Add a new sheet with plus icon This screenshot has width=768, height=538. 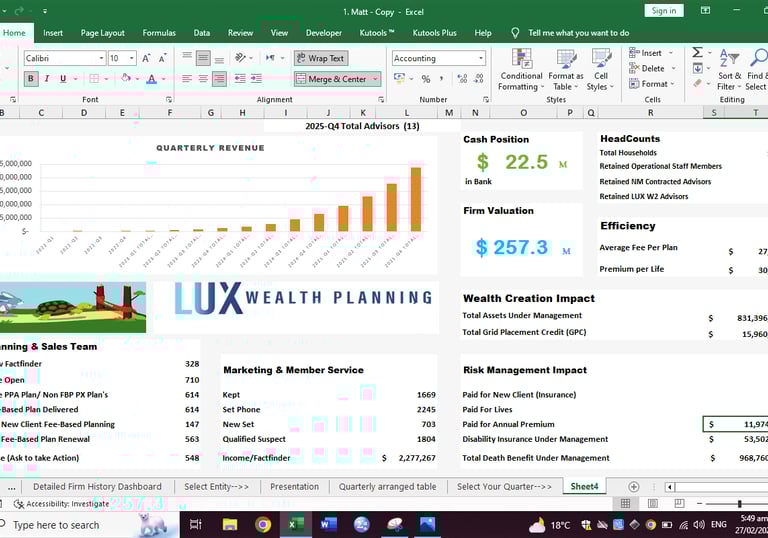click(633, 487)
